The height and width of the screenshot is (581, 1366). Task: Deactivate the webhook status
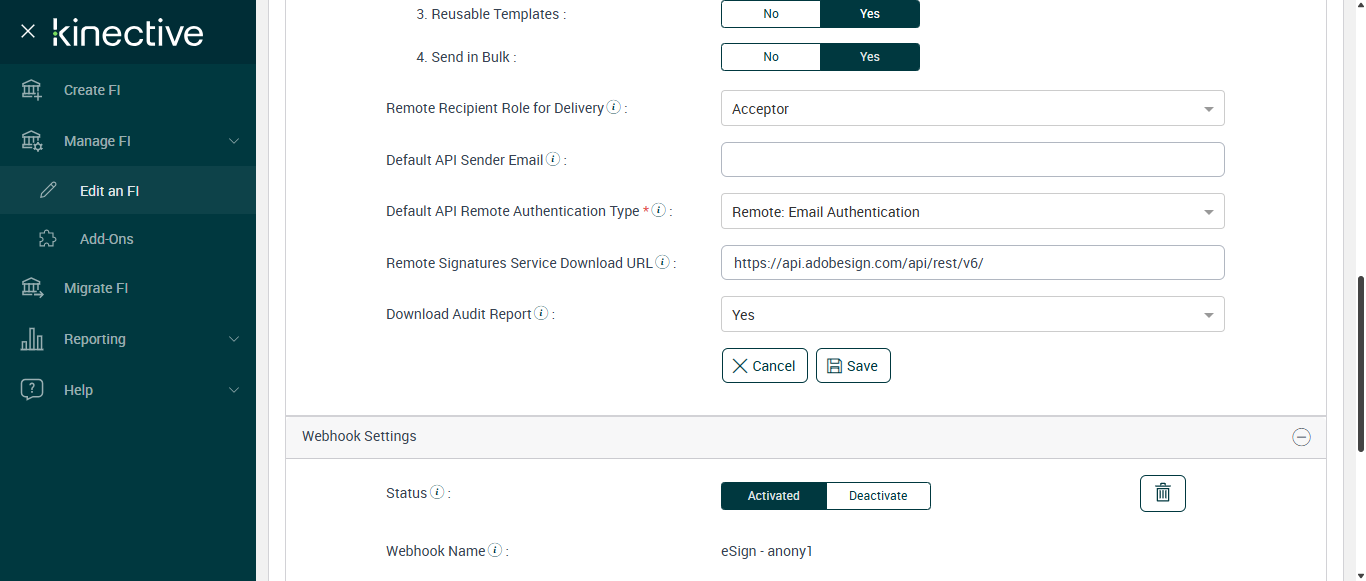(x=878, y=496)
